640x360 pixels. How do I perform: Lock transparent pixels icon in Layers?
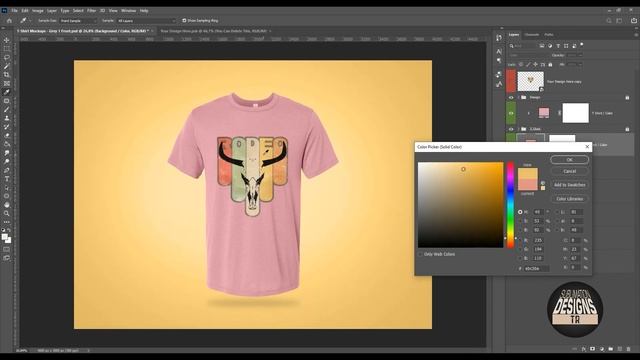[x=521, y=64]
